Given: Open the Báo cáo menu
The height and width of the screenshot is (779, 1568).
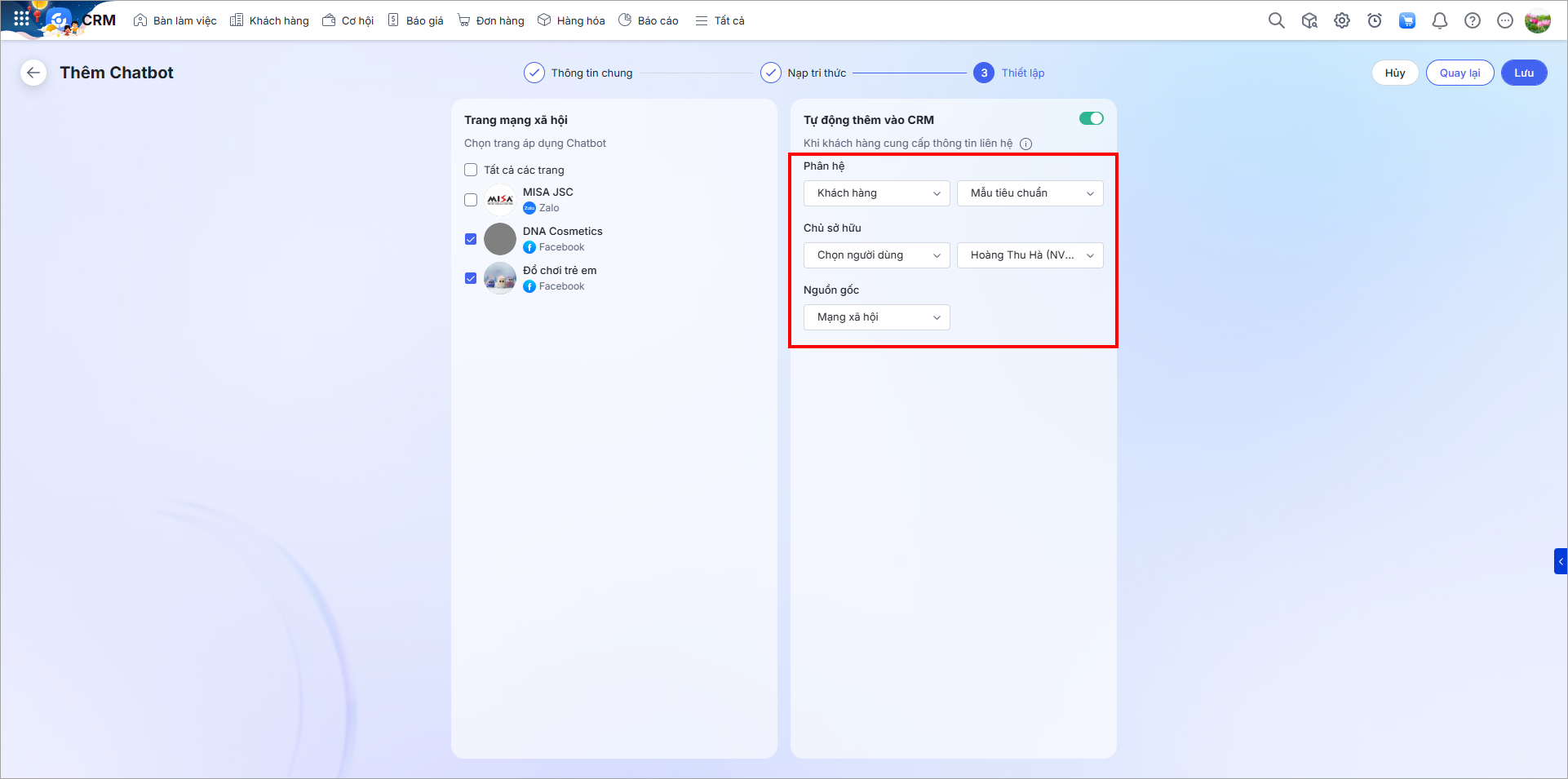Looking at the screenshot, I should [649, 20].
